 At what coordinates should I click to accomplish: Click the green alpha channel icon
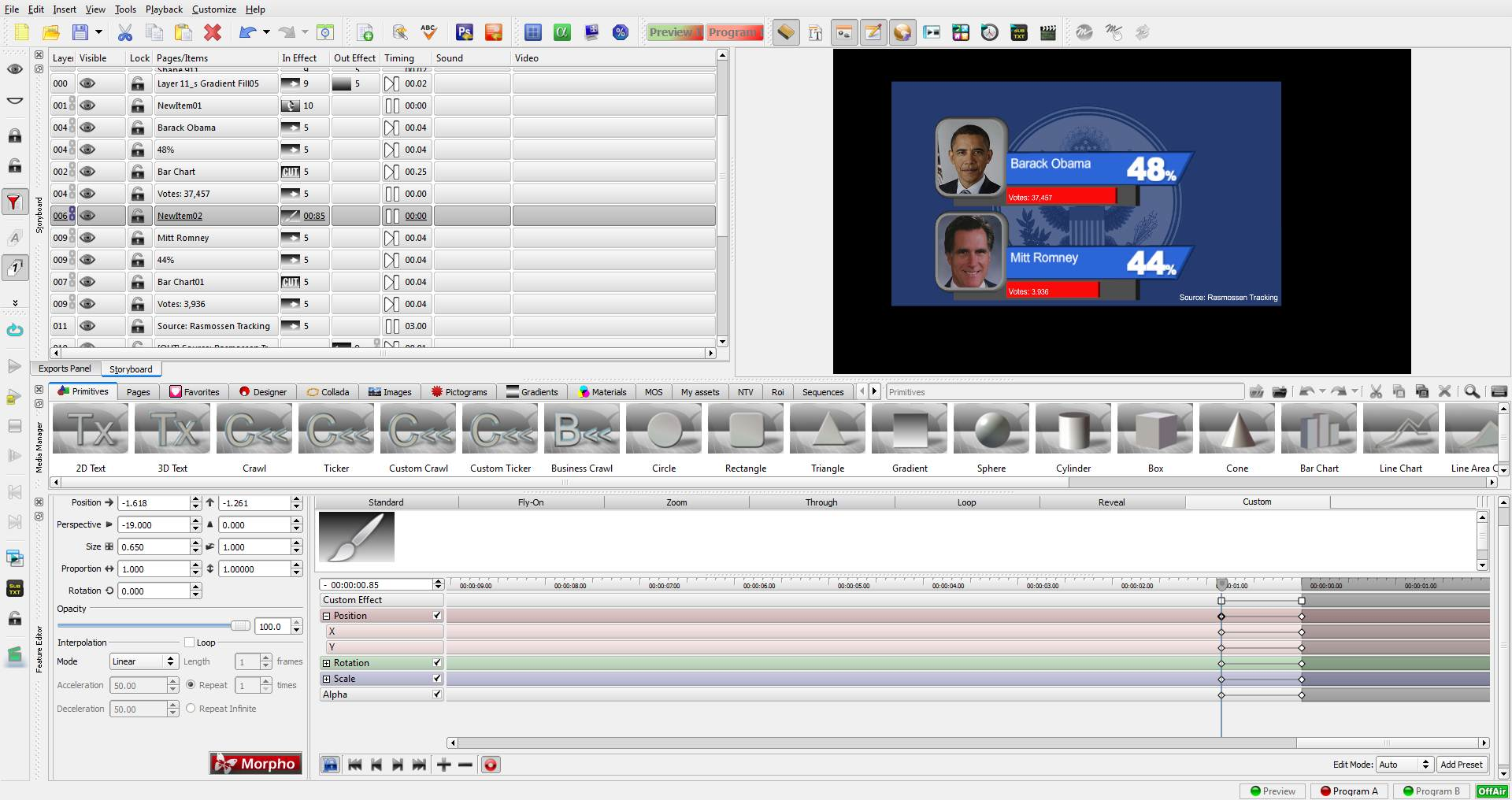pos(561,32)
